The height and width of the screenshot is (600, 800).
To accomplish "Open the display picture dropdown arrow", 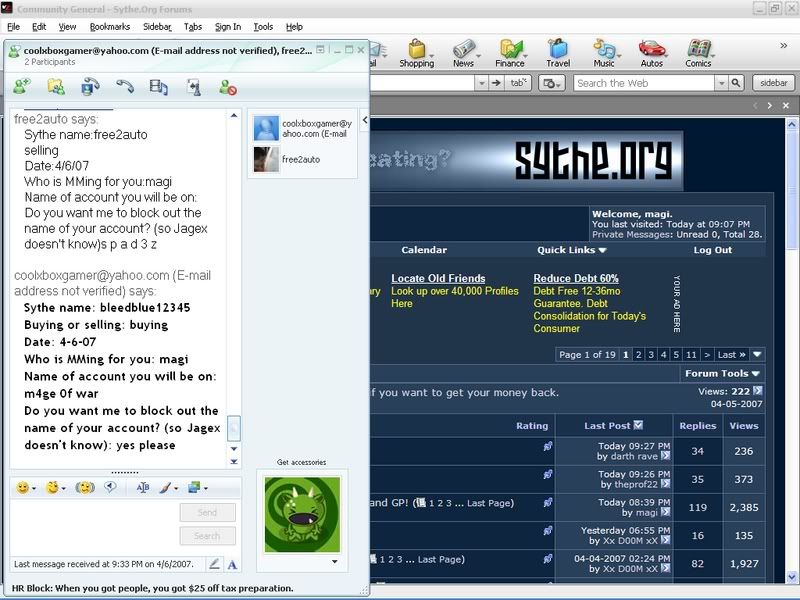I will [x=335, y=562].
